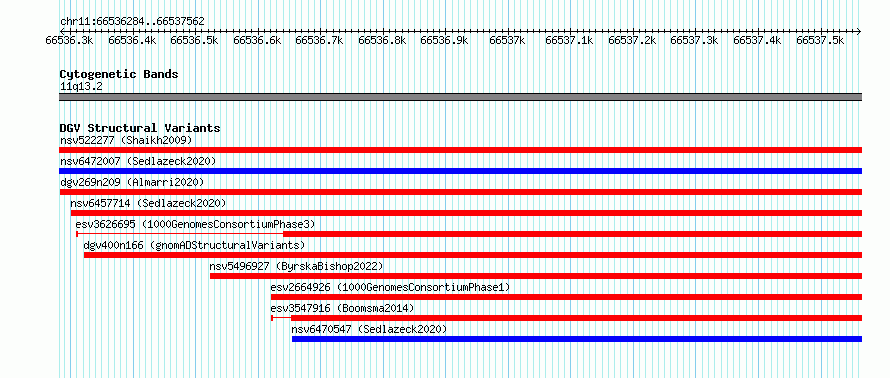Select the thick red bar for esv3626695
This screenshot has height=378, width=890.
click(x=573, y=234)
